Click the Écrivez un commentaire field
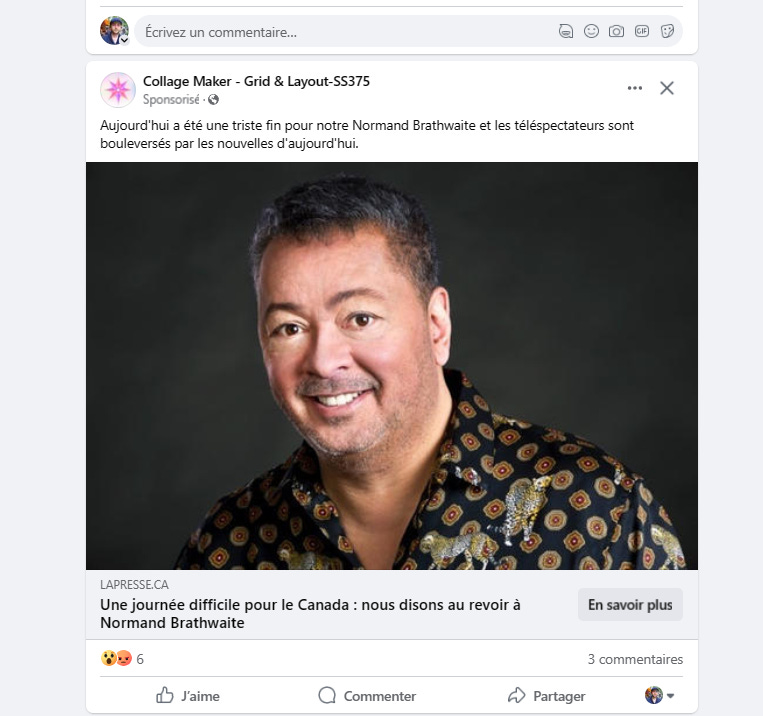The image size is (763, 716). [x=345, y=32]
